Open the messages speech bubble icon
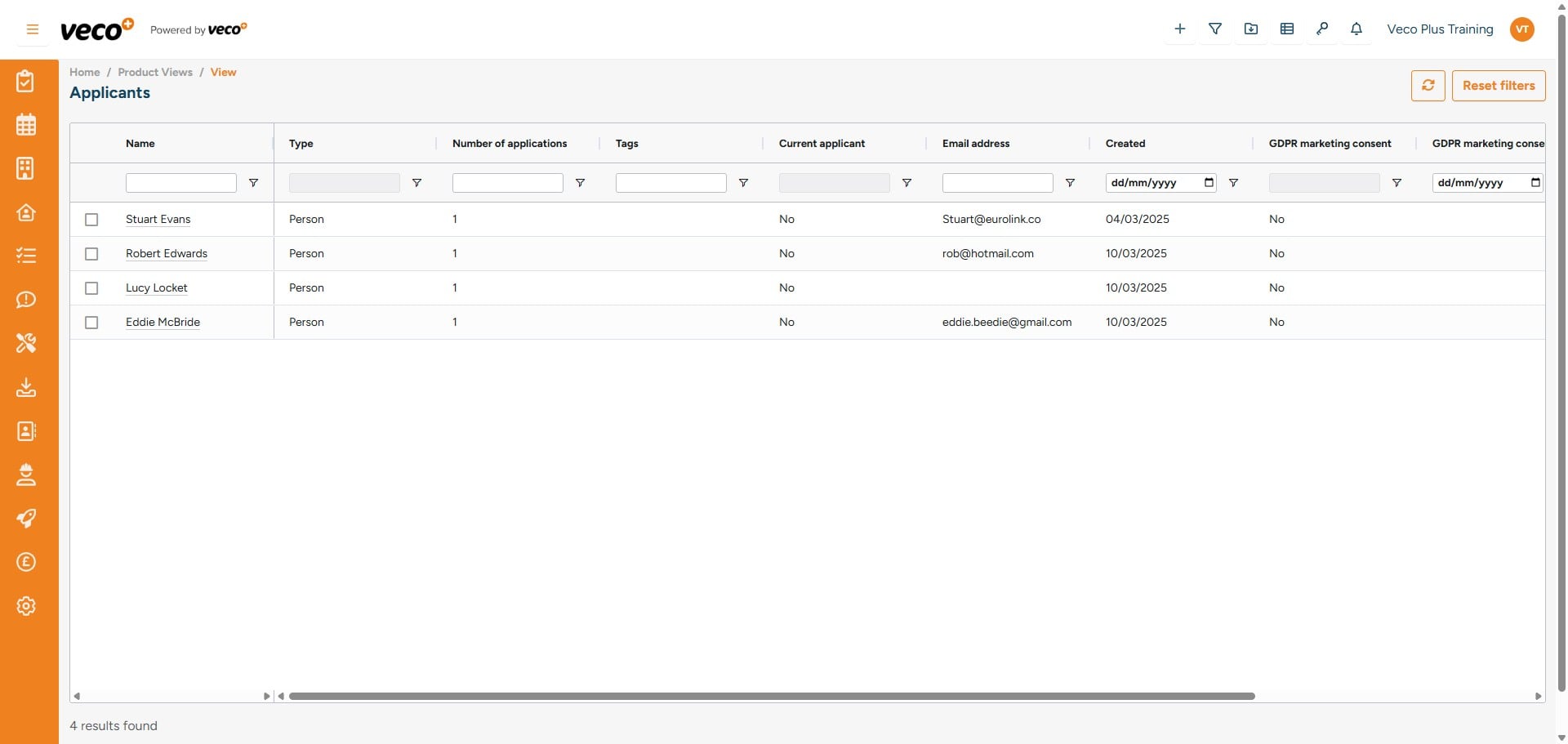1568x744 pixels. click(x=27, y=300)
